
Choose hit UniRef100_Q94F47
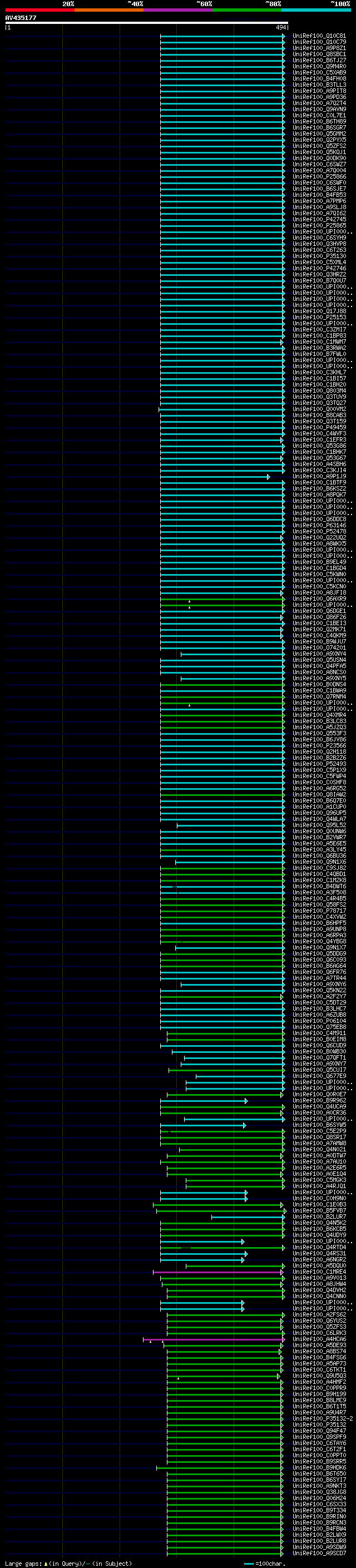(x=319, y=1431)
